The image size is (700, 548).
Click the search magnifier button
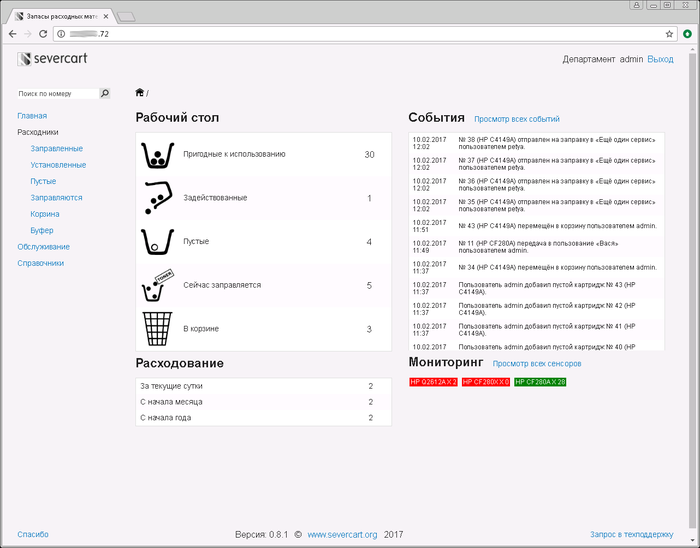pos(105,93)
